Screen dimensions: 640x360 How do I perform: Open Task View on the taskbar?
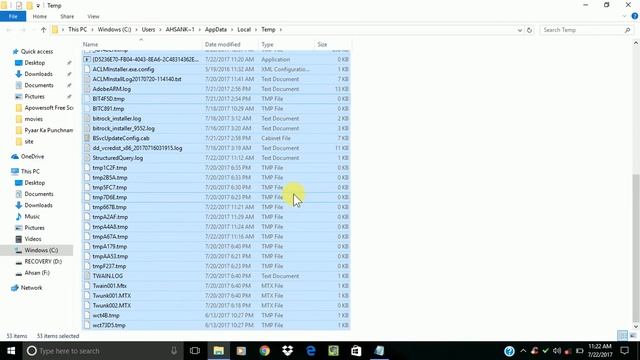[195, 351]
